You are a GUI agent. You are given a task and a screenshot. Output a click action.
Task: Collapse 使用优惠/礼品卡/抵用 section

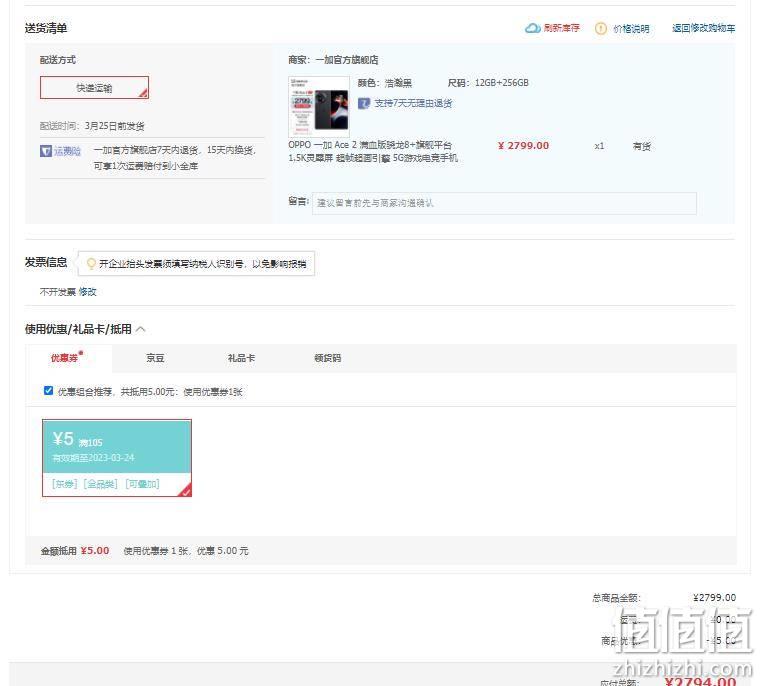140,329
